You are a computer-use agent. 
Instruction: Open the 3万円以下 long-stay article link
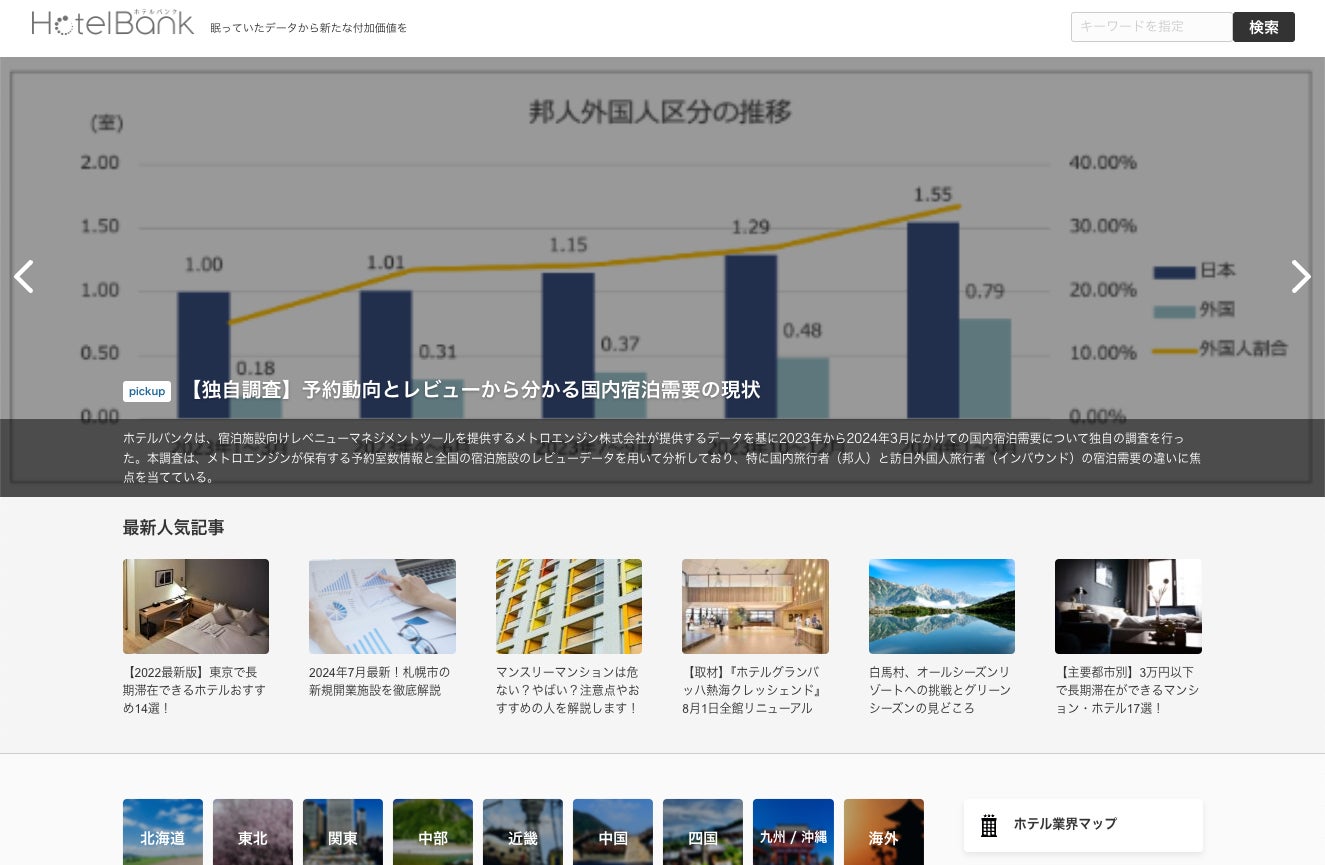tap(1127, 690)
